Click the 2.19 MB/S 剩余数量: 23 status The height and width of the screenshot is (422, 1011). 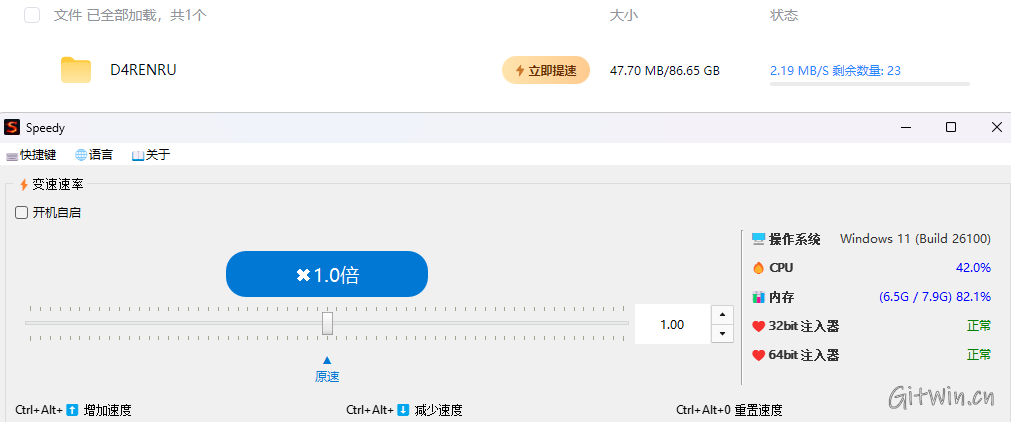point(835,70)
